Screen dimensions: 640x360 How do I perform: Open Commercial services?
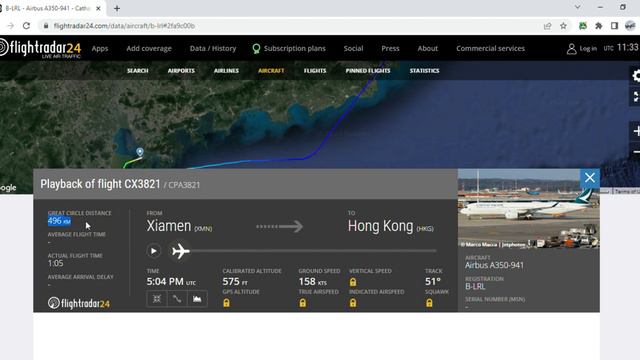tap(490, 48)
